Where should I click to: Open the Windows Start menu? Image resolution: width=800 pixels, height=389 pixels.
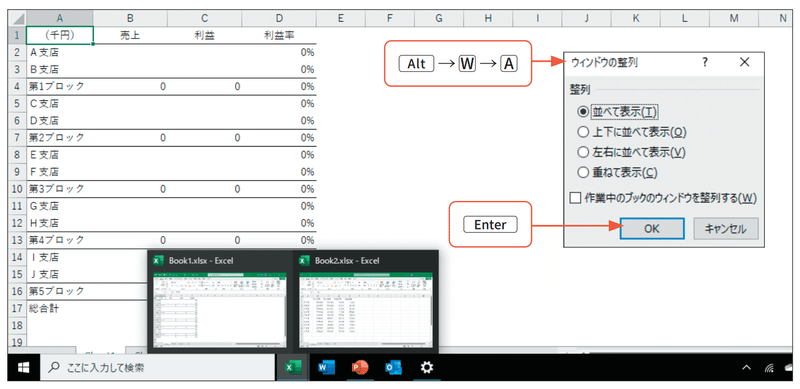point(23,368)
